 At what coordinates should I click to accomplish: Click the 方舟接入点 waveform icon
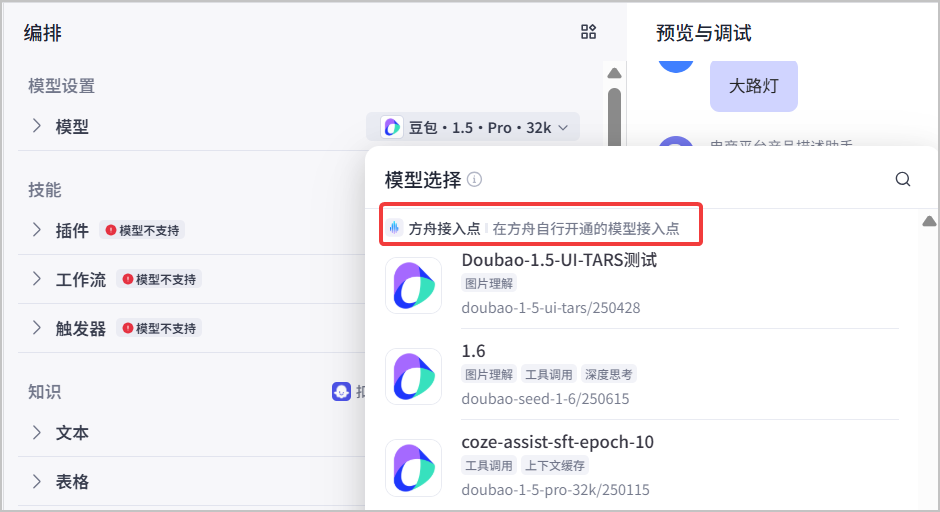coord(394,228)
